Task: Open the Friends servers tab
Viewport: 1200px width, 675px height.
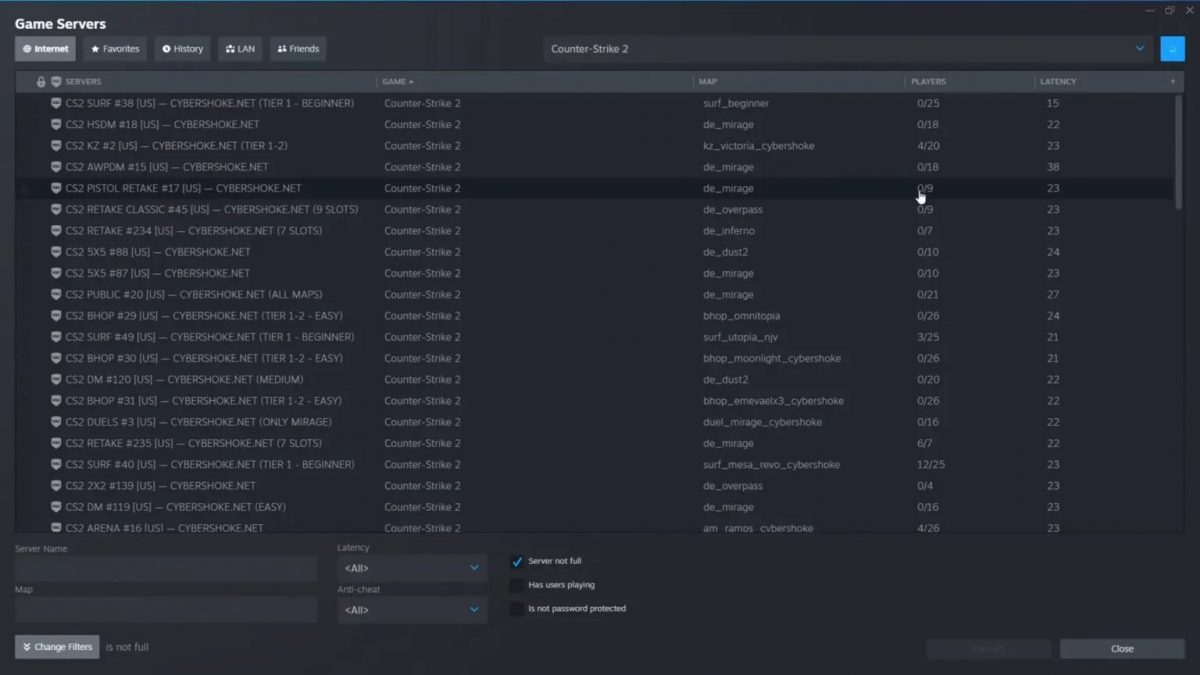Action: (x=297, y=48)
